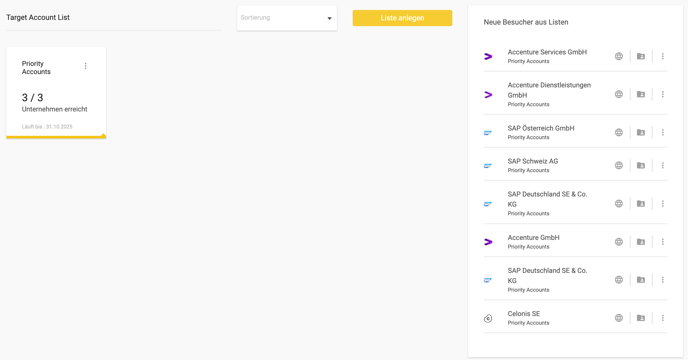Select Accenture GmbH visitor name

point(534,238)
